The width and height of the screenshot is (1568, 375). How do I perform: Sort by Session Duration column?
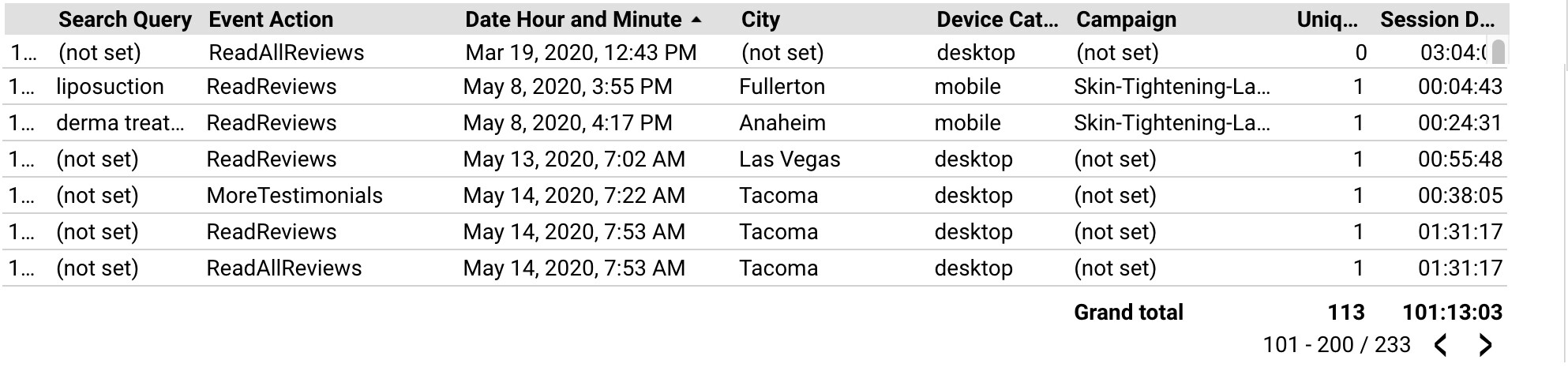(x=1437, y=20)
